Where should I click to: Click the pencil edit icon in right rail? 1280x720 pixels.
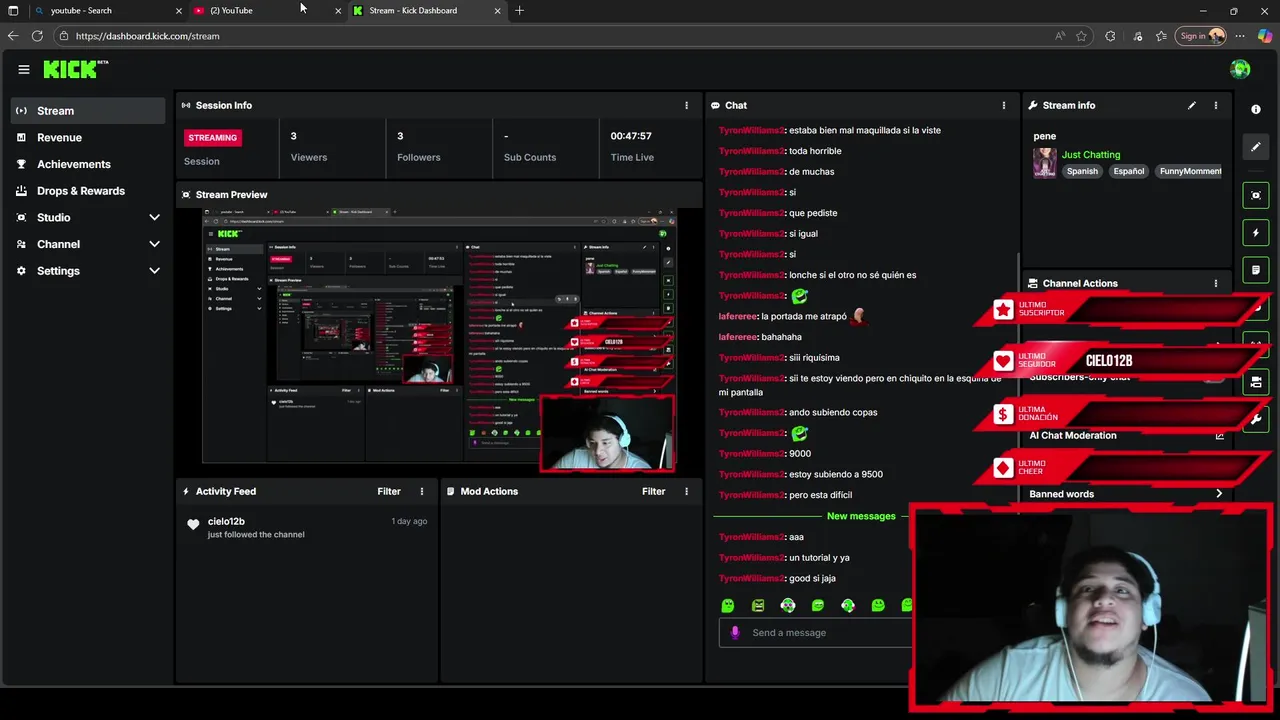coord(1256,147)
